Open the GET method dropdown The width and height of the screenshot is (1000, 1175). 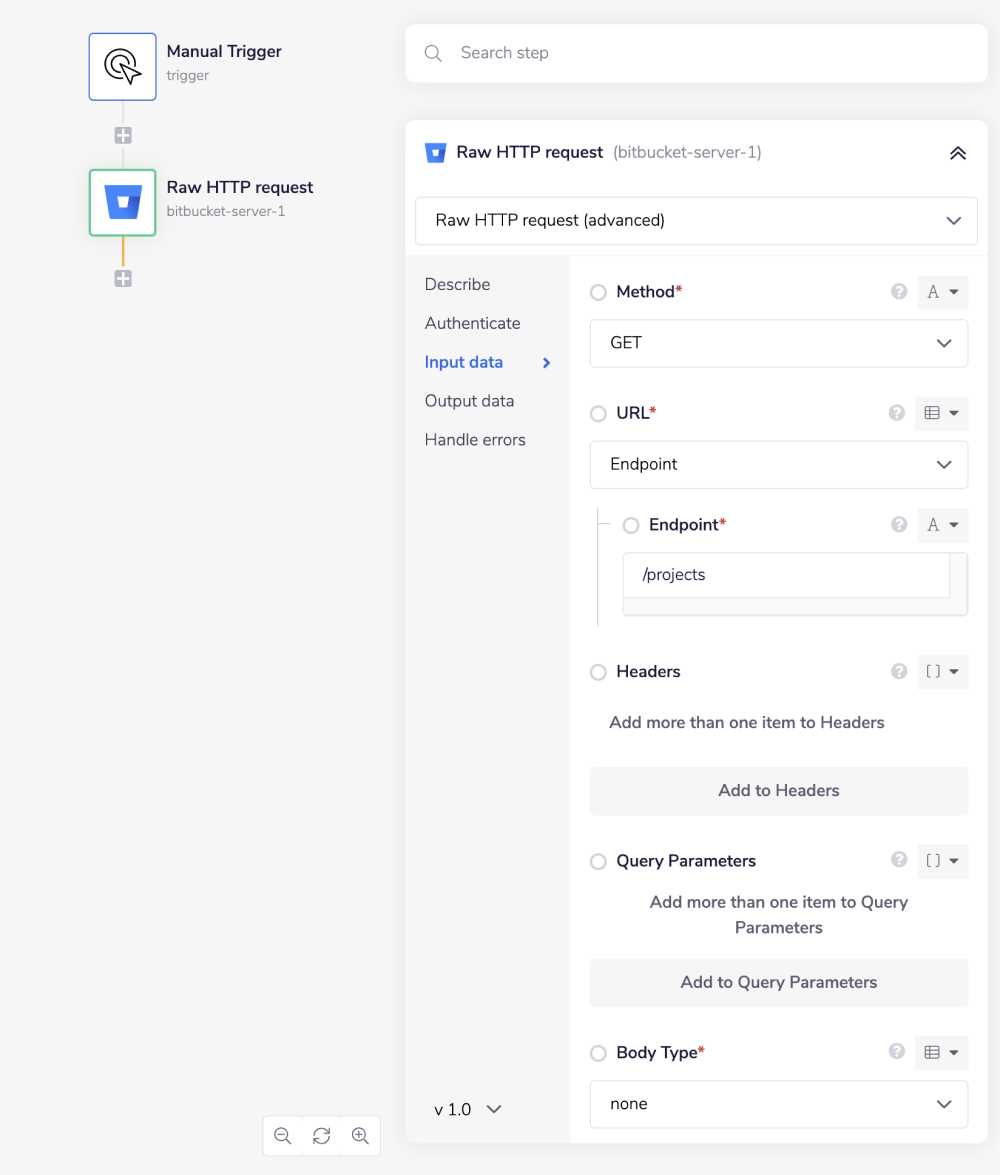778,343
